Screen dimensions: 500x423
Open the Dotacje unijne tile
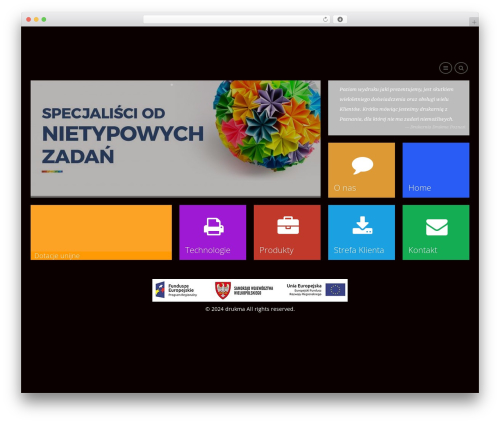pos(101,232)
